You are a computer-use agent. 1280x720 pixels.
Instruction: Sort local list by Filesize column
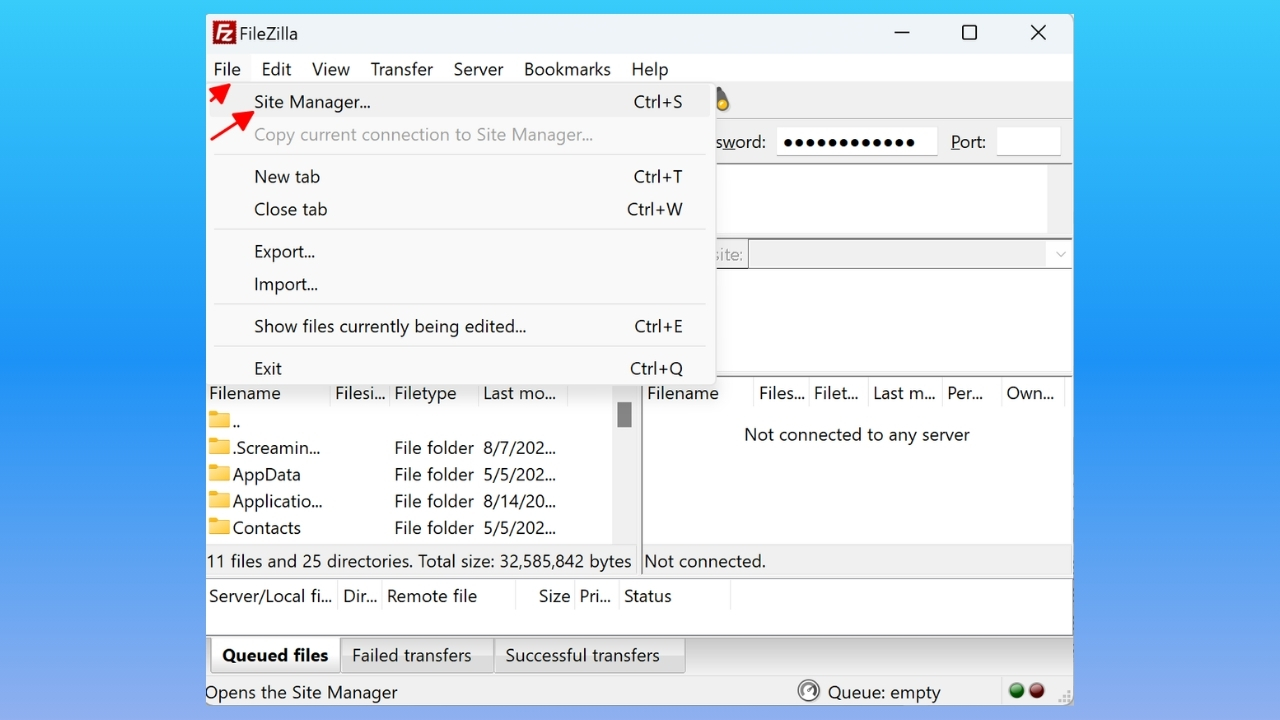[x=360, y=394]
